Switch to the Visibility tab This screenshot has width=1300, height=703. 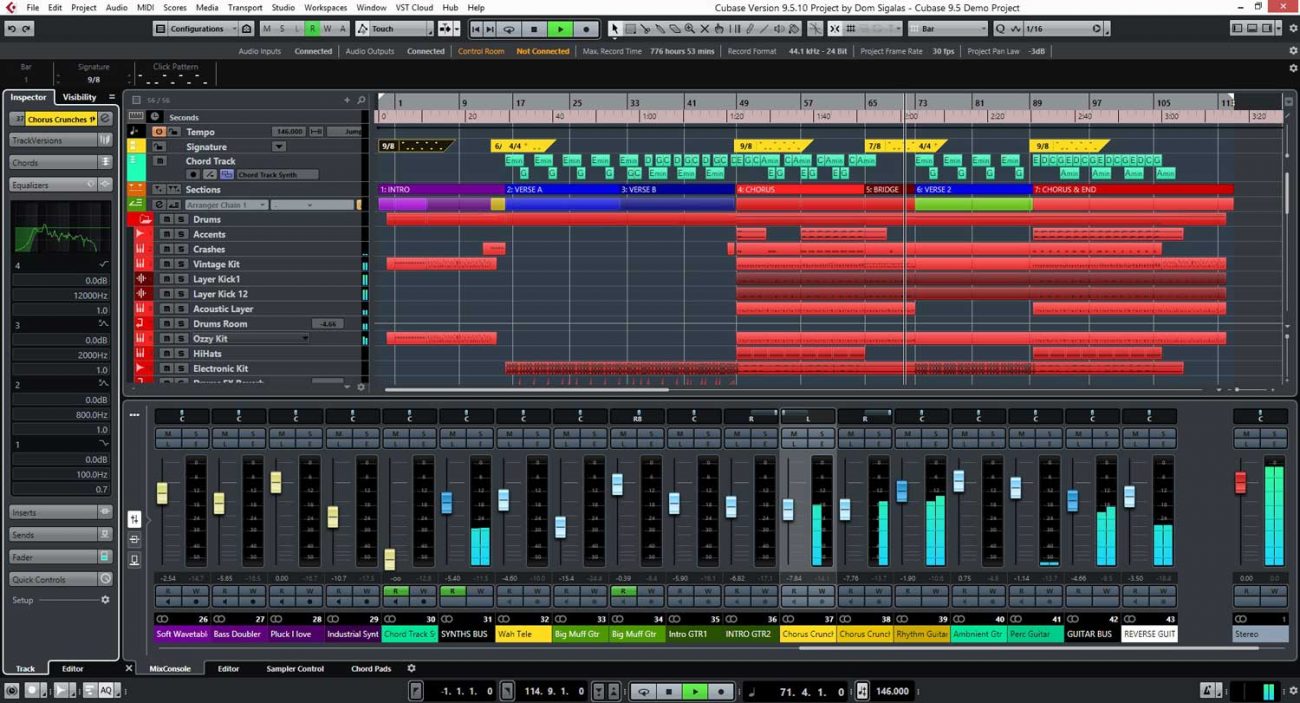pyautogui.click(x=80, y=97)
